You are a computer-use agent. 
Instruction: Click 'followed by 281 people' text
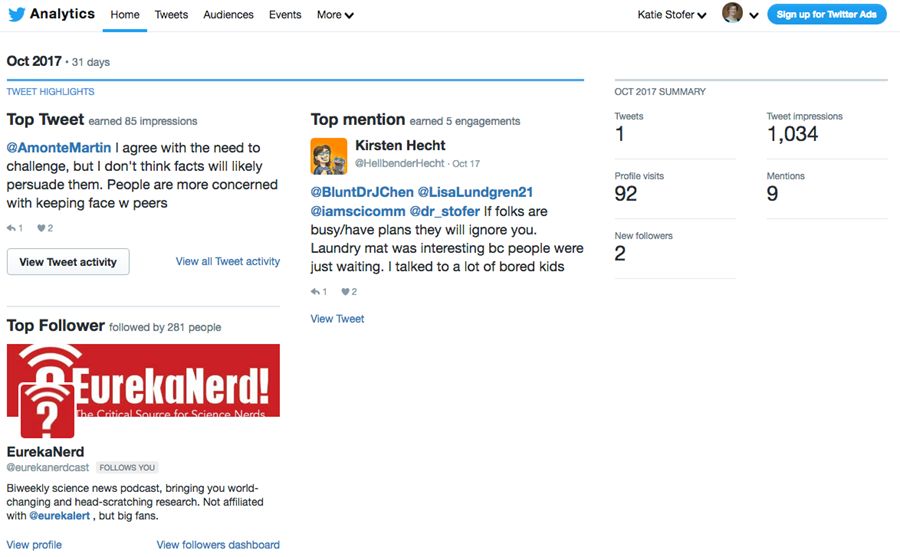click(x=165, y=327)
